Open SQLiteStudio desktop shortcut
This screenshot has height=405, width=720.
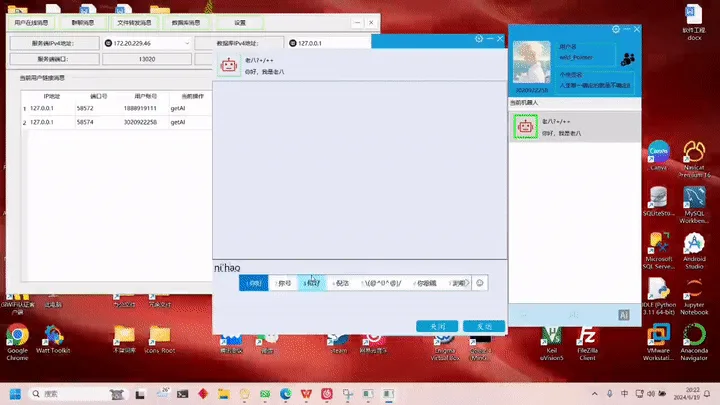point(658,201)
